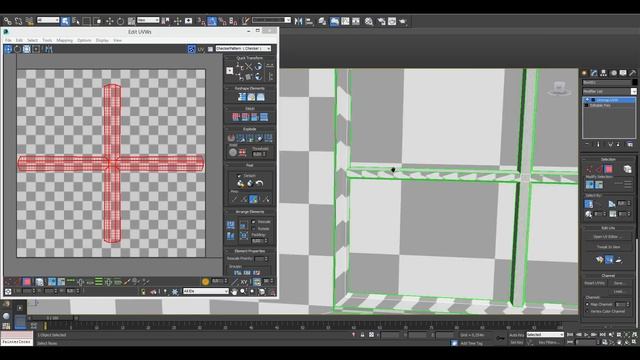Screen dimensions: 640x360
Task: Click the Relax Until Flat icon in Reshape Elements
Action: 260,97
